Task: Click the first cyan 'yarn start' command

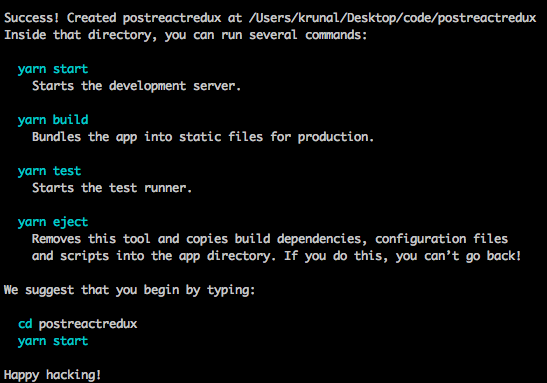Action: 53,69
